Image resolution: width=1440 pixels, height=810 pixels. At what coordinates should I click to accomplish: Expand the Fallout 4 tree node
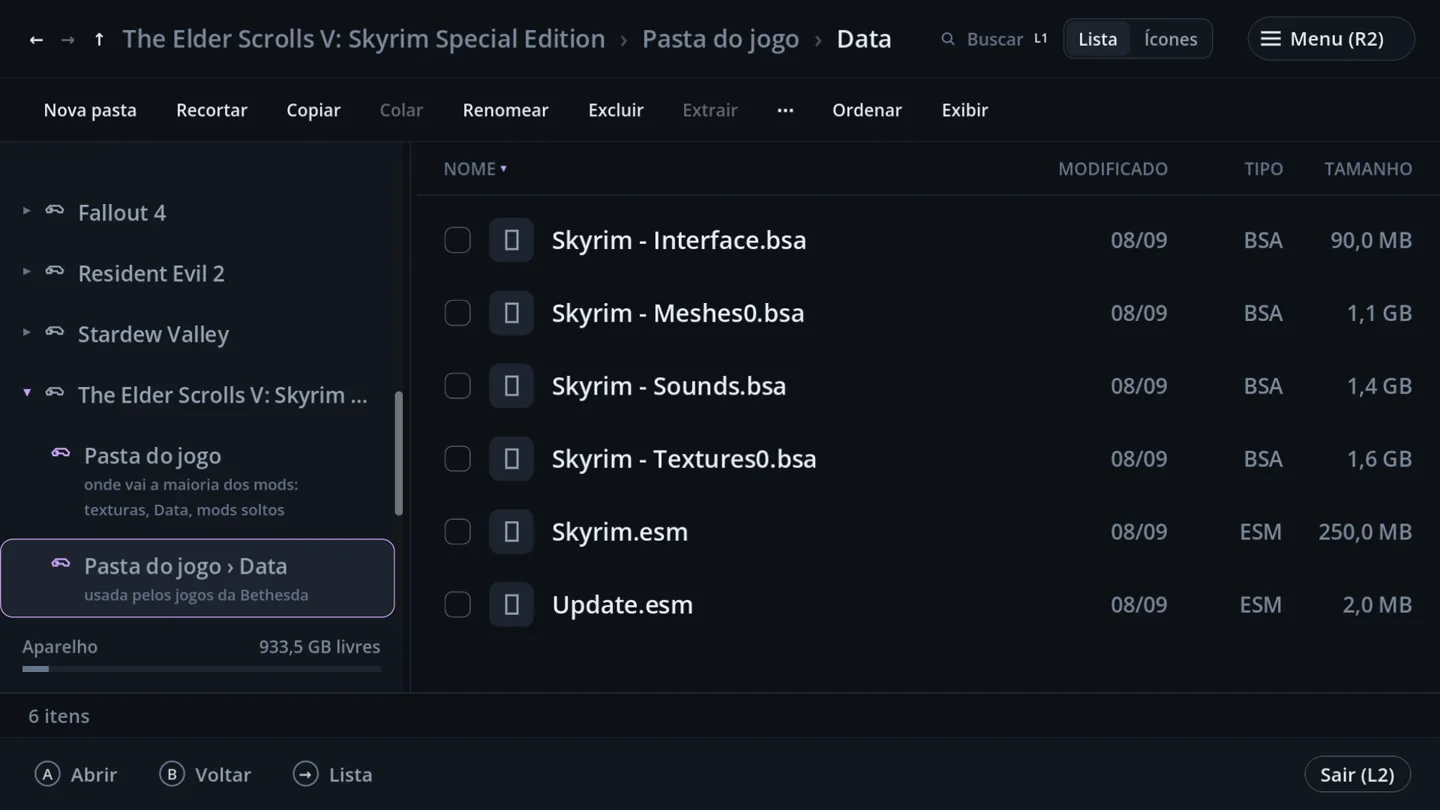coord(27,212)
